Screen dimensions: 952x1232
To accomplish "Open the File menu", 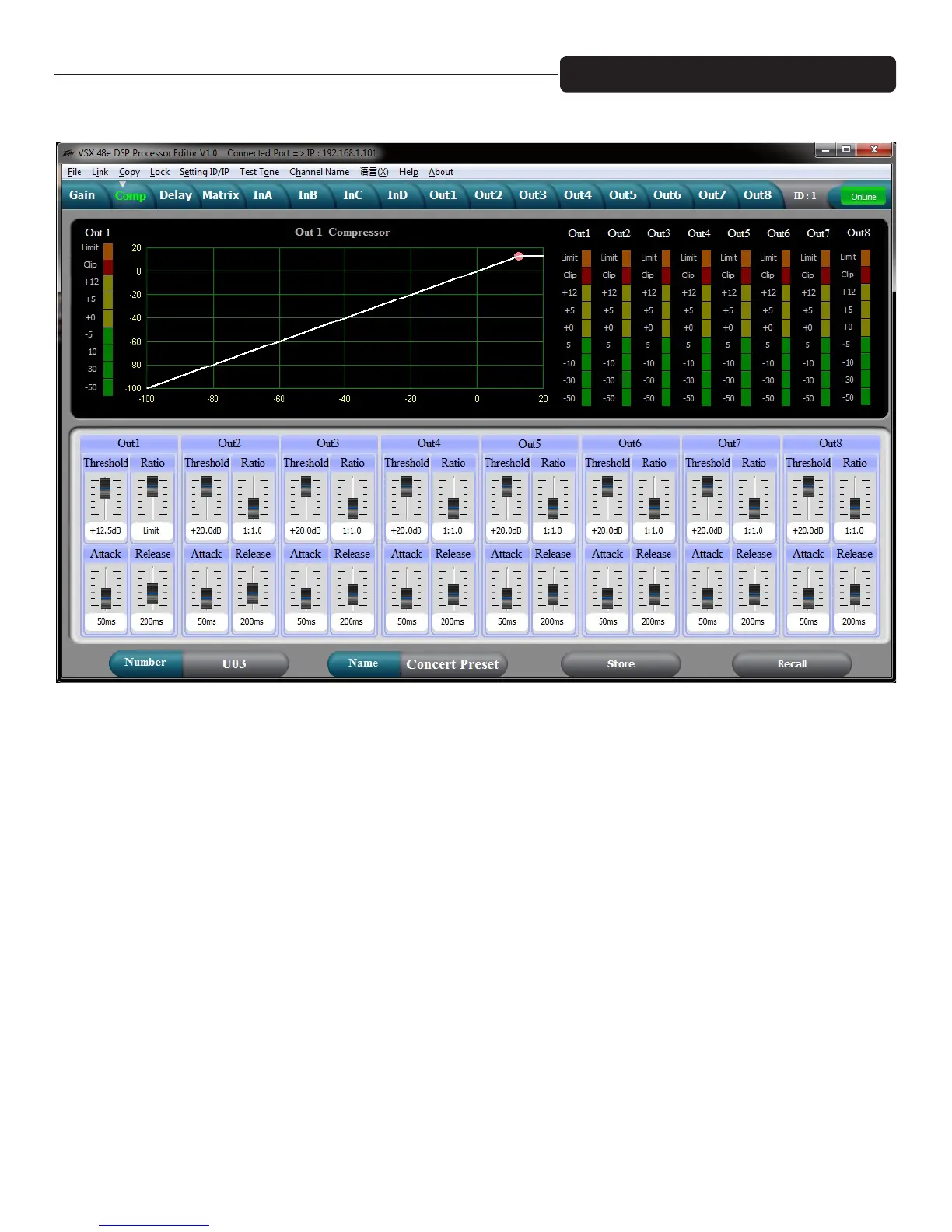I will [x=74, y=172].
